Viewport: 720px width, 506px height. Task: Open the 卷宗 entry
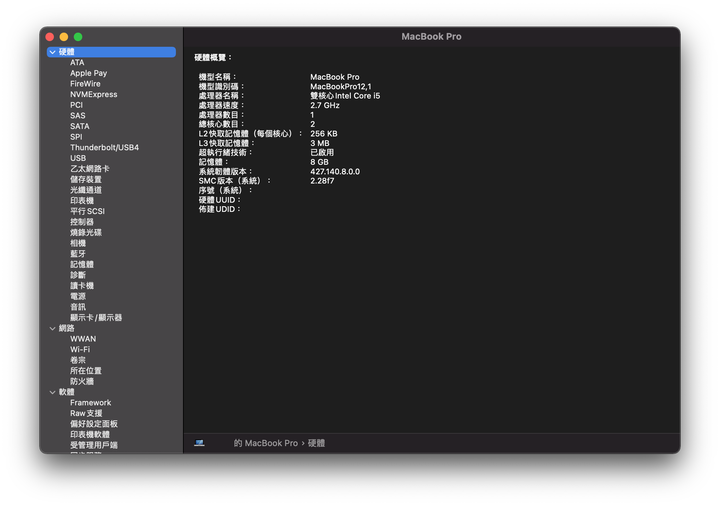point(78,360)
